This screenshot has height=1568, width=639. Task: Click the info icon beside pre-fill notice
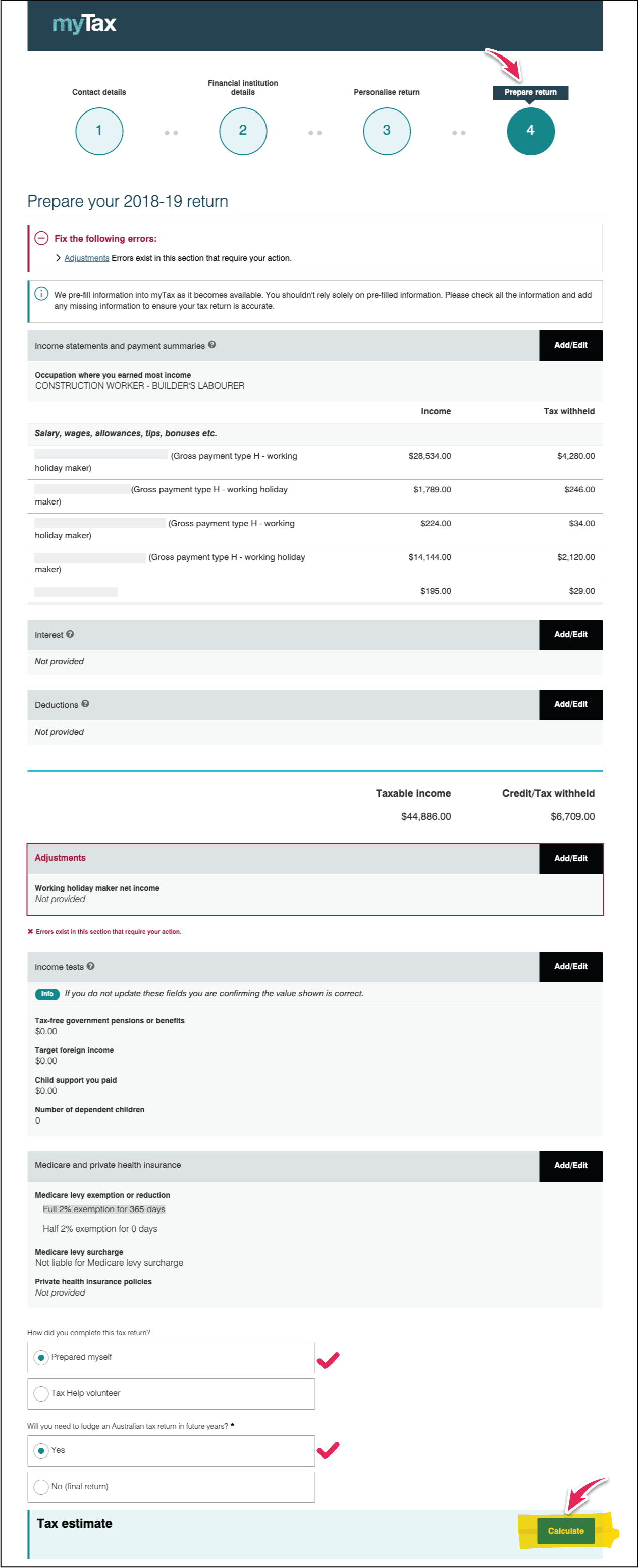click(x=41, y=294)
